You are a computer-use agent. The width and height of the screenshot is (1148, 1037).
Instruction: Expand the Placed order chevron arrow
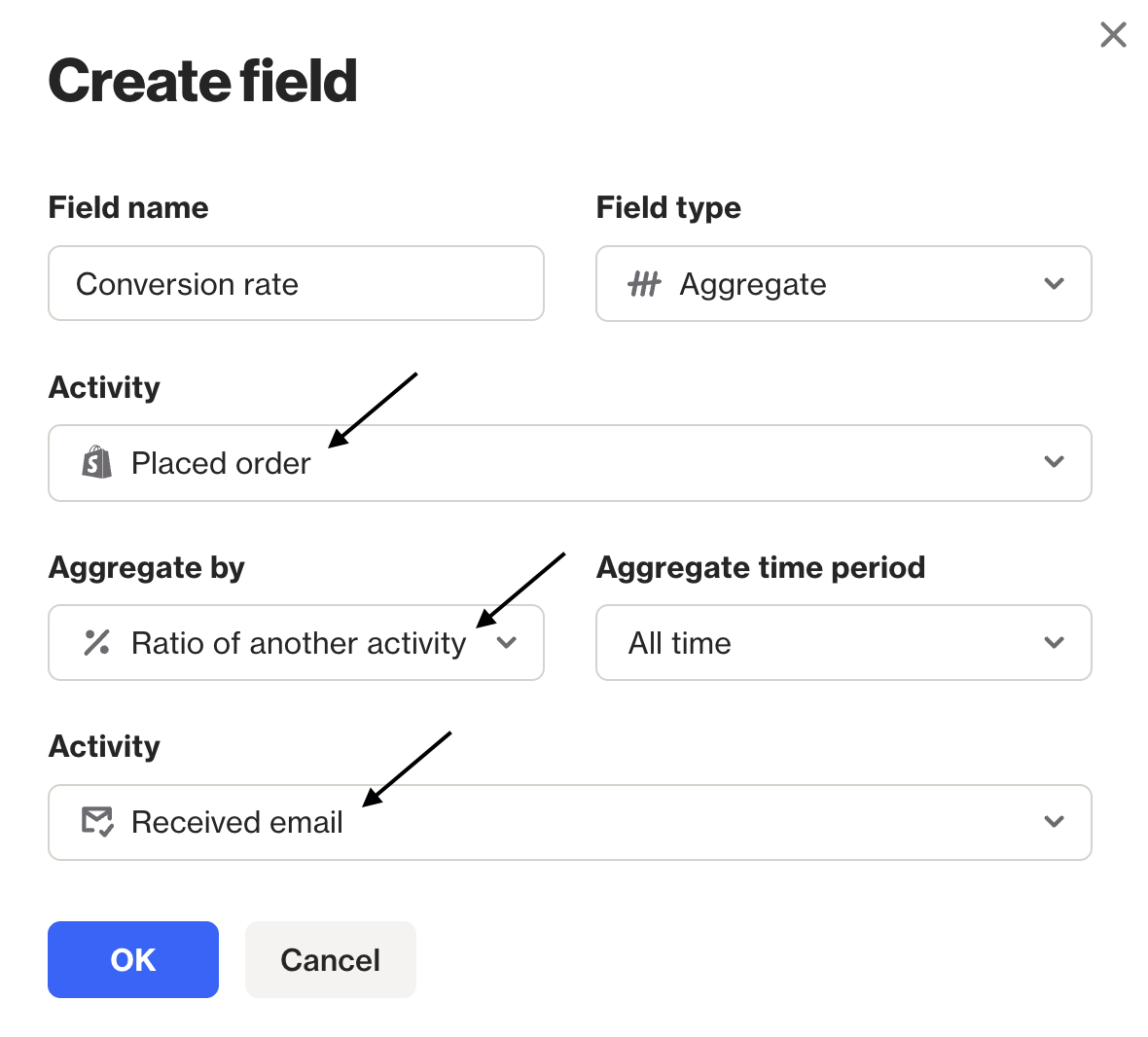click(x=1054, y=462)
